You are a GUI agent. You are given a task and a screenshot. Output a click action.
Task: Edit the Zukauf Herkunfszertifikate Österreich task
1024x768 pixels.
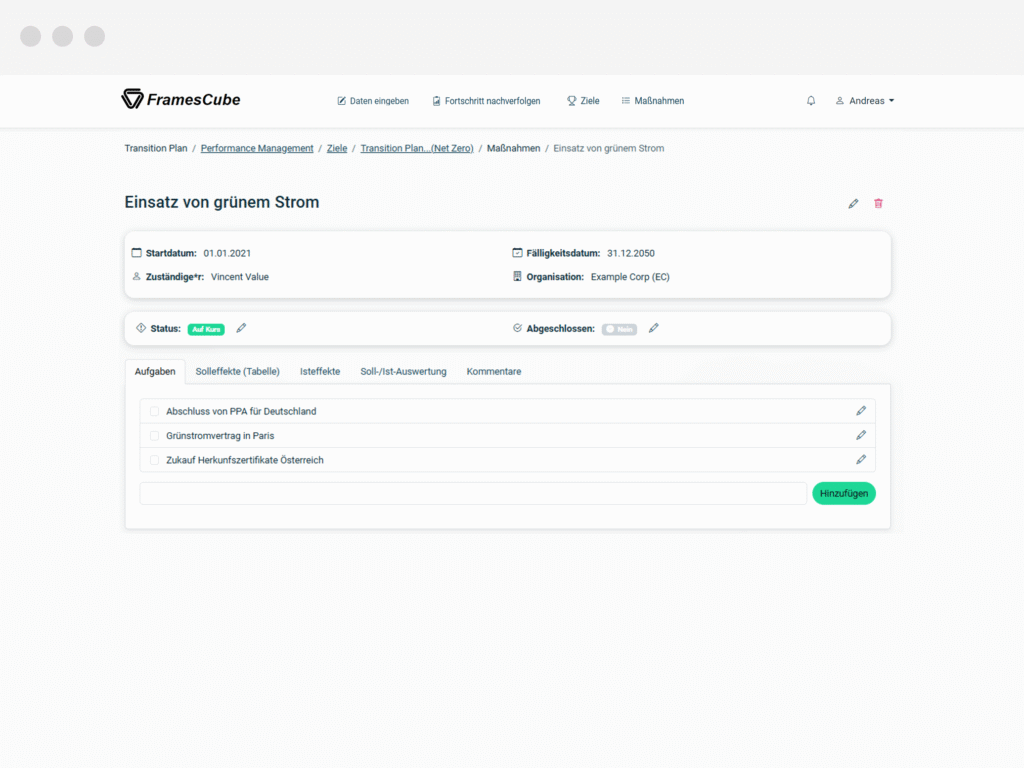(x=861, y=460)
